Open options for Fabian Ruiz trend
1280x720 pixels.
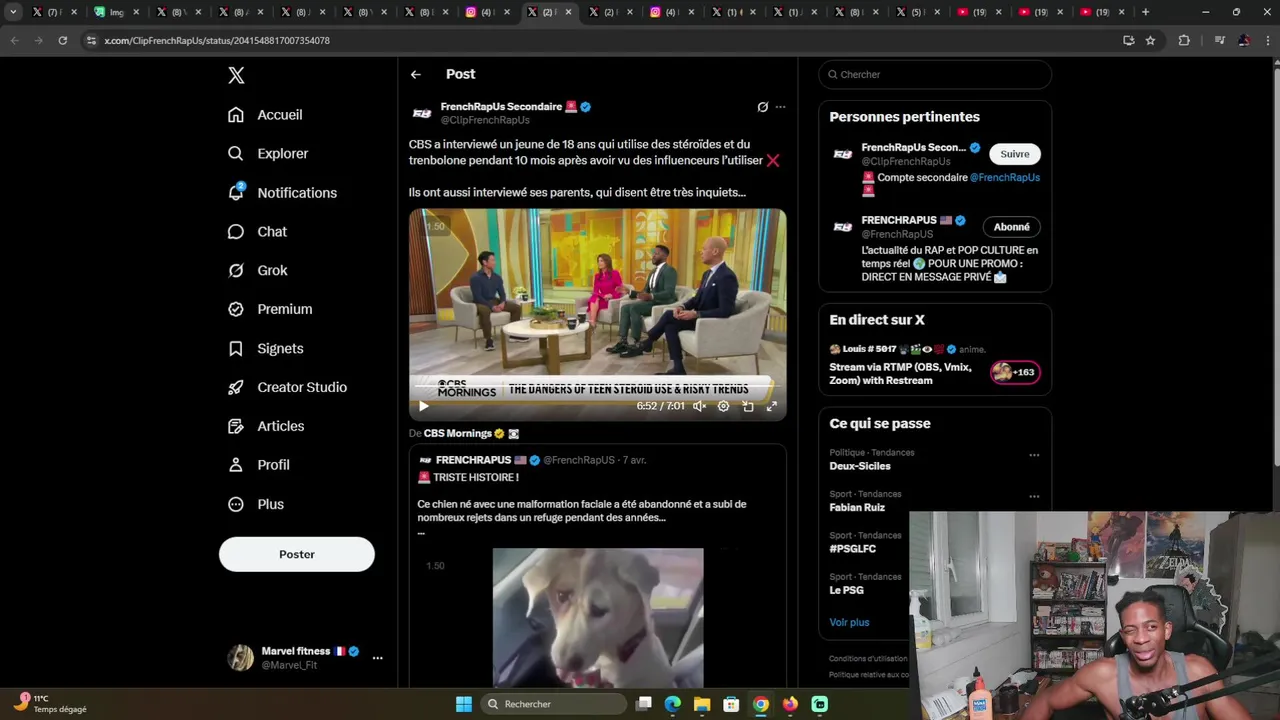click(1034, 496)
